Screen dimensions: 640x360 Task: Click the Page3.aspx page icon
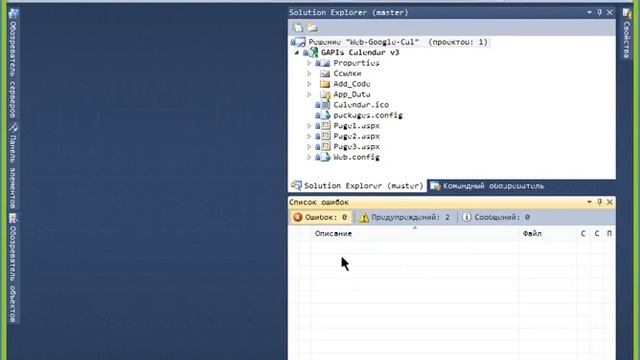(x=325, y=147)
